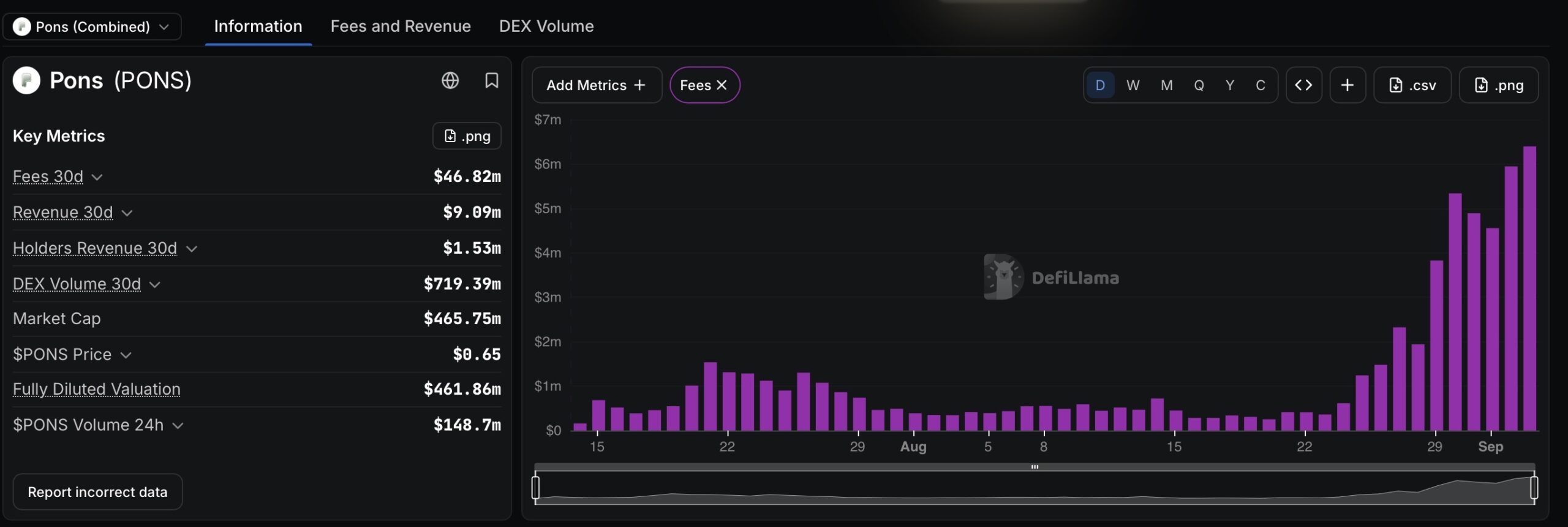Click the Fully Diluted Valuation label

97,389
